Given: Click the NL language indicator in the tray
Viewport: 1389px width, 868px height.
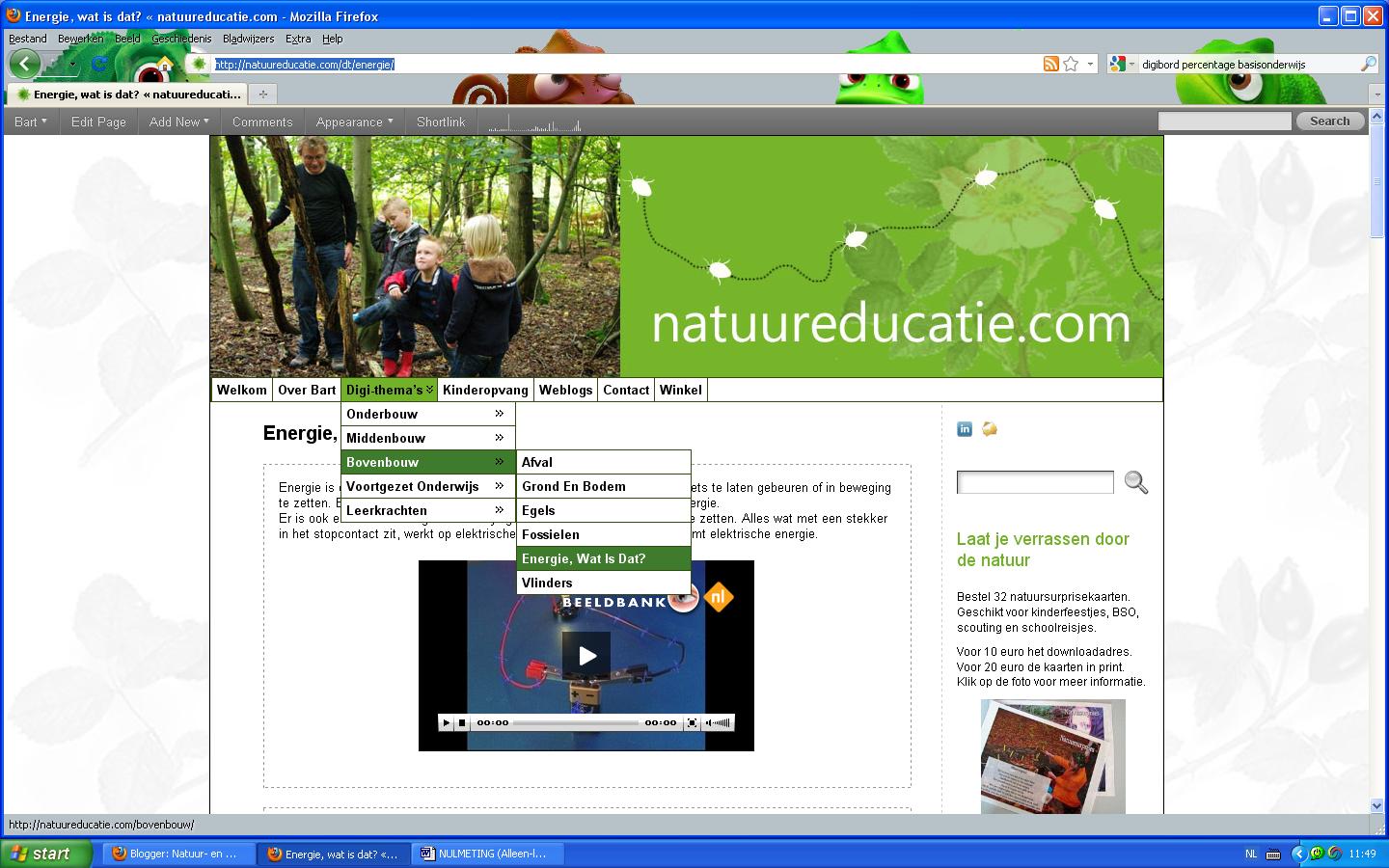Looking at the screenshot, I should tap(1251, 854).
